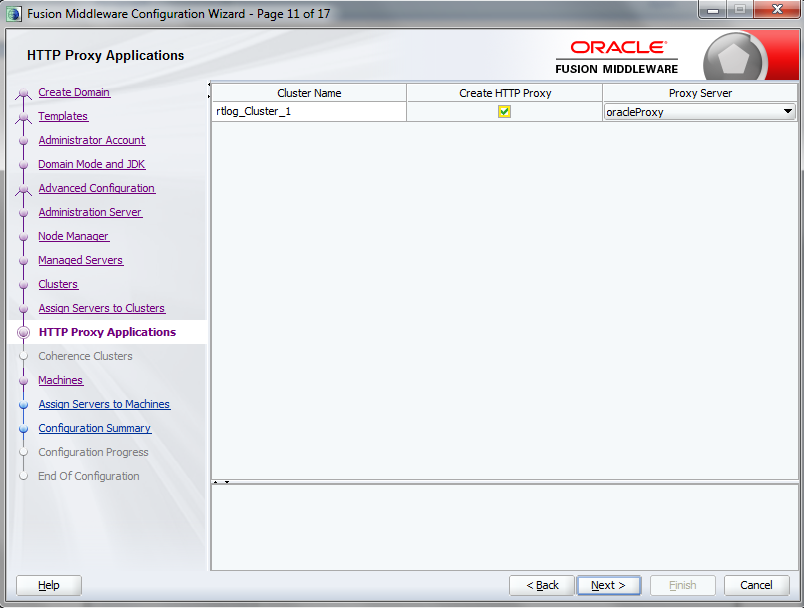Screen dimensions: 804x608
Task: Click the Cluster Name column header
Action: (x=309, y=93)
